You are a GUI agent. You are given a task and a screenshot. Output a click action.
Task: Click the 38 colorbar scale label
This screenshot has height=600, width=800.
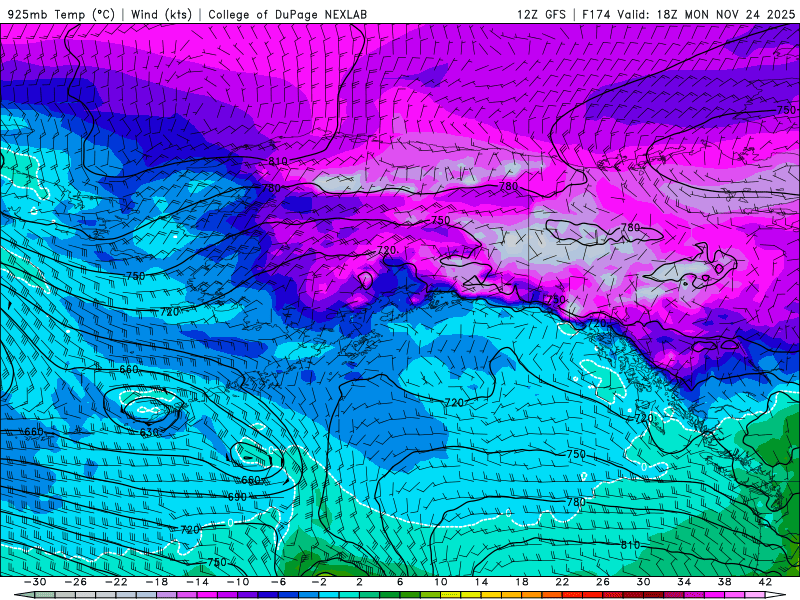724,582
